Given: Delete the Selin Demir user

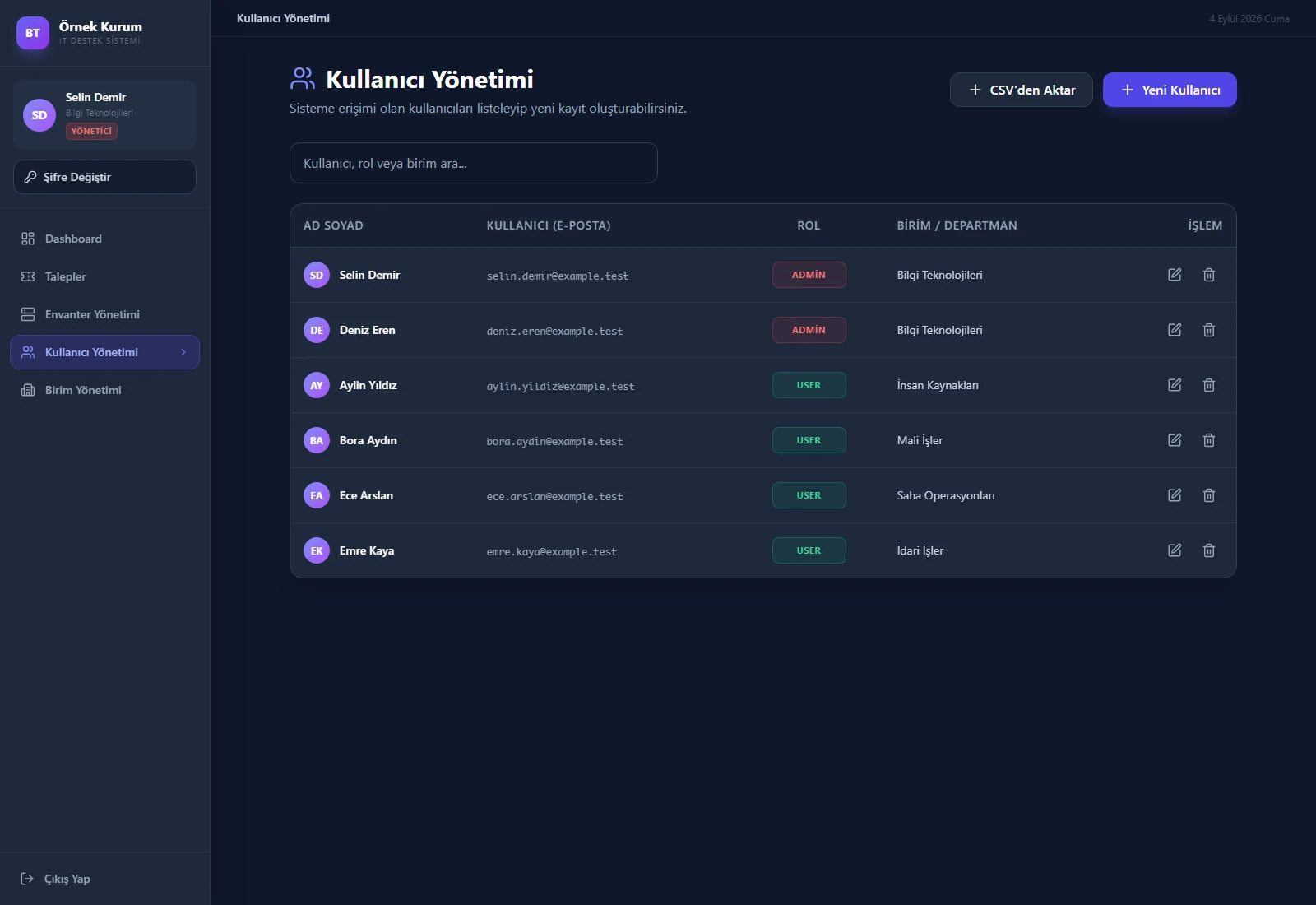Looking at the screenshot, I should 1209,275.
